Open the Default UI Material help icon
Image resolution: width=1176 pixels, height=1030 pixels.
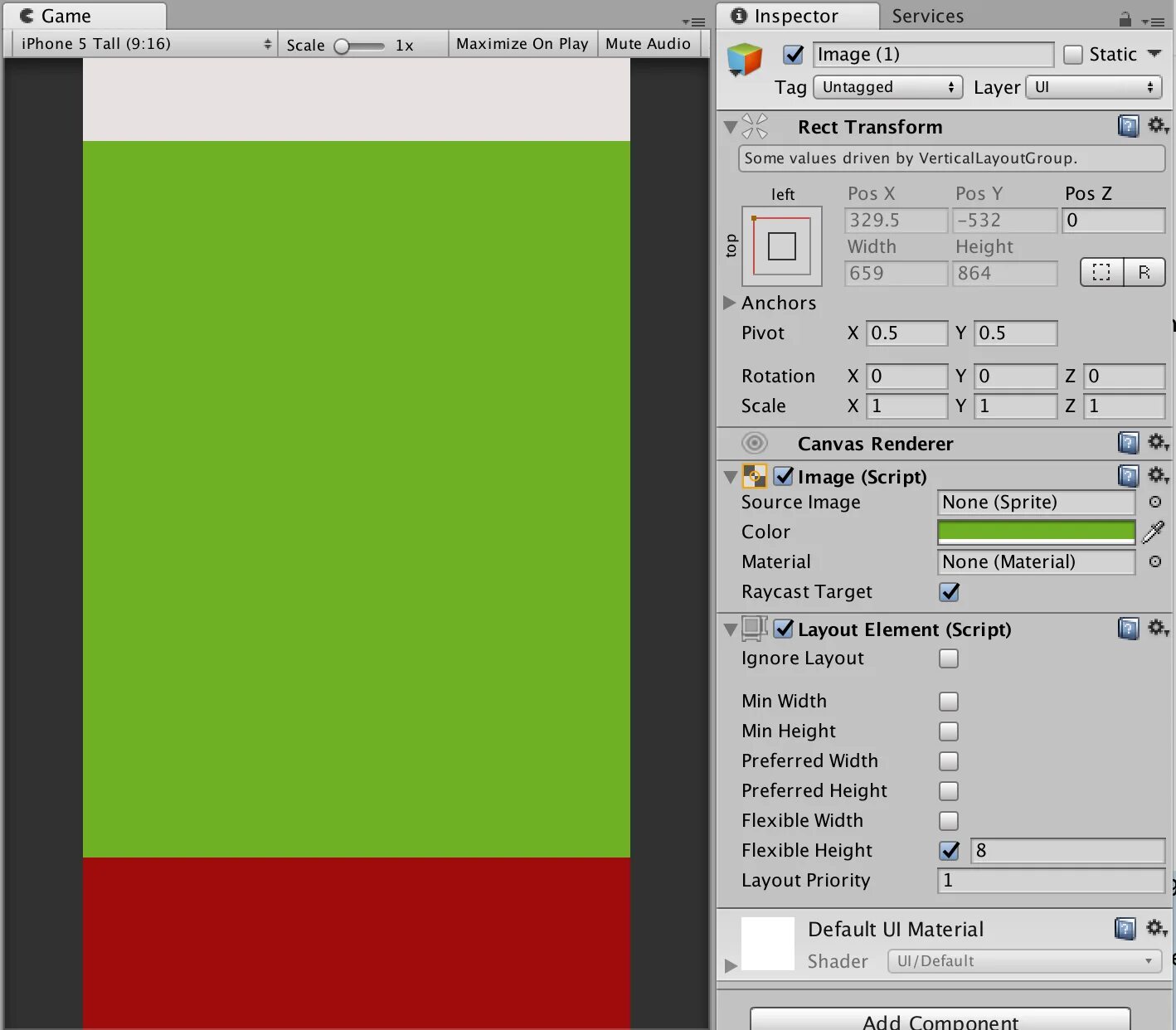point(1125,928)
